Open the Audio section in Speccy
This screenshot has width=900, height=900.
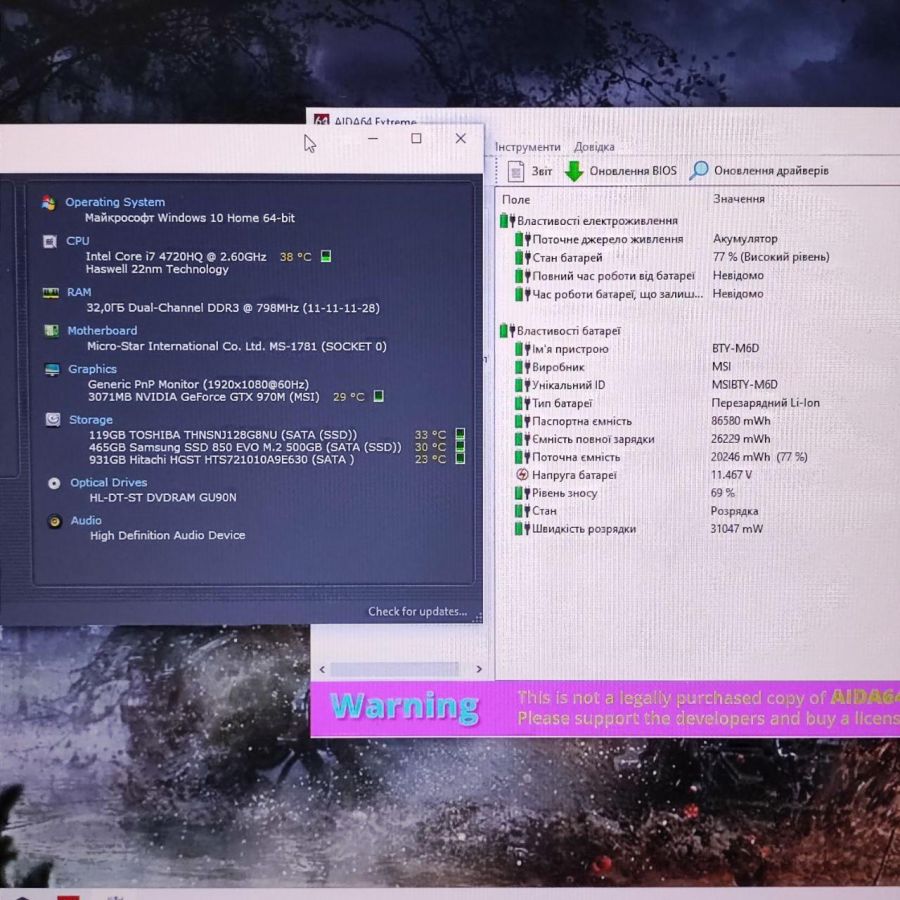(86, 521)
